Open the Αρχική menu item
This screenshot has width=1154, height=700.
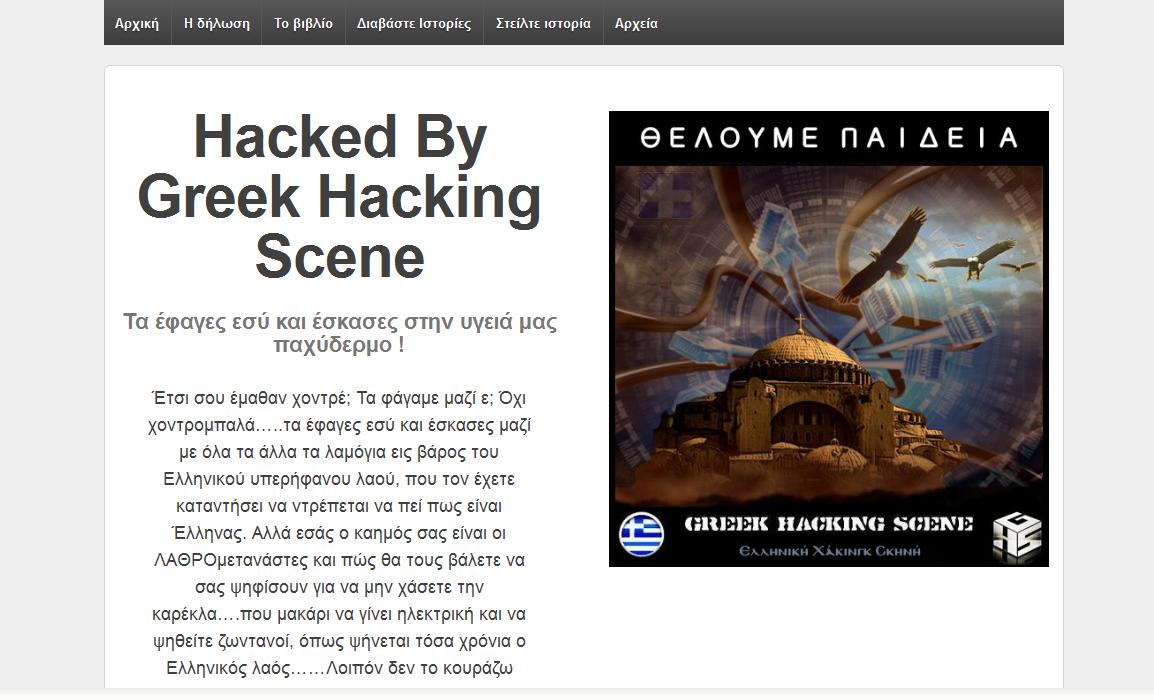pos(137,24)
